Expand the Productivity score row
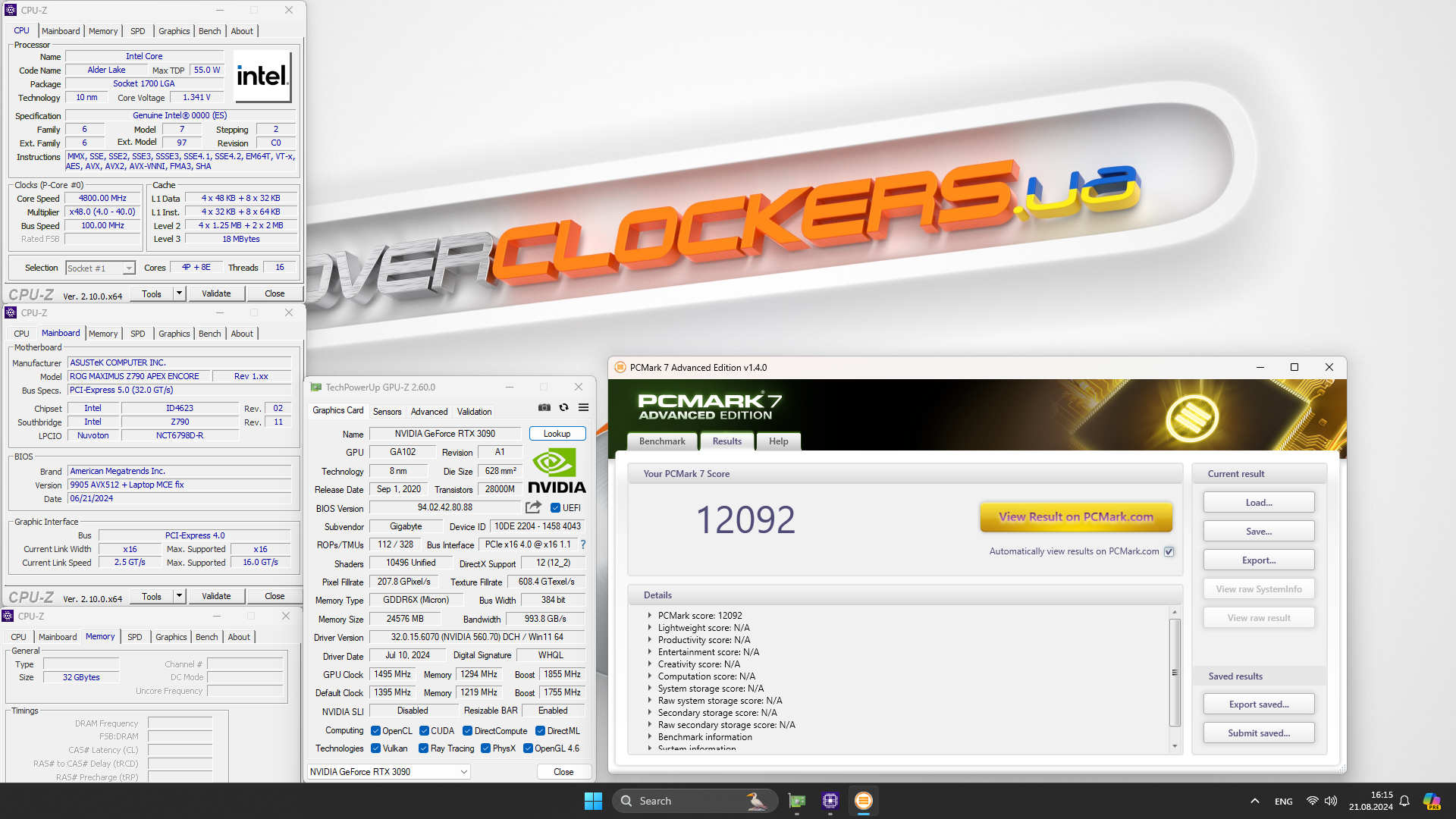The width and height of the screenshot is (1456, 819). [649, 640]
